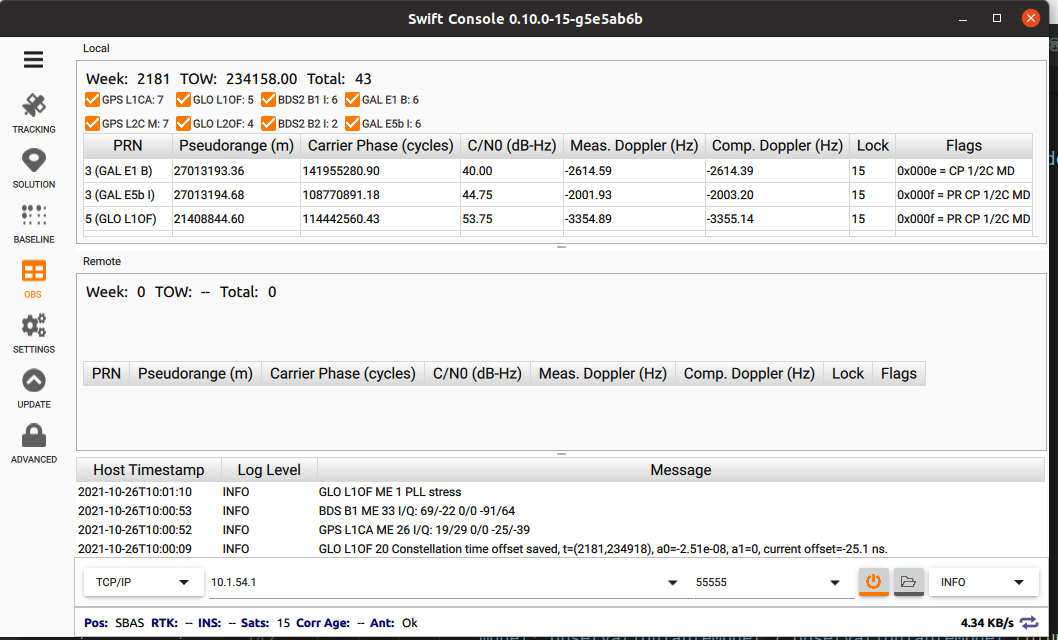1058x640 pixels.
Task: Toggle the GPS L2C M checkbox
Action: click(x=92, y=123)
